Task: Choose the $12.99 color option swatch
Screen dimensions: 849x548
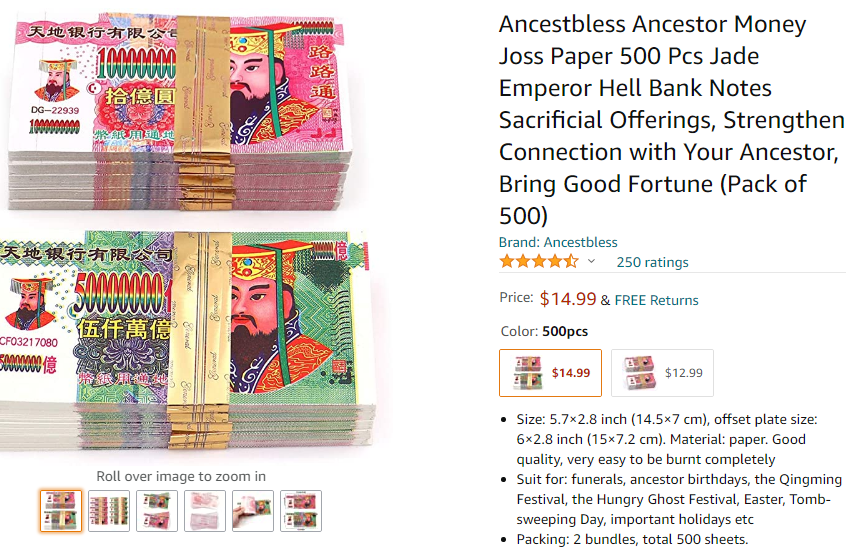Action: [x=662, y=373]
